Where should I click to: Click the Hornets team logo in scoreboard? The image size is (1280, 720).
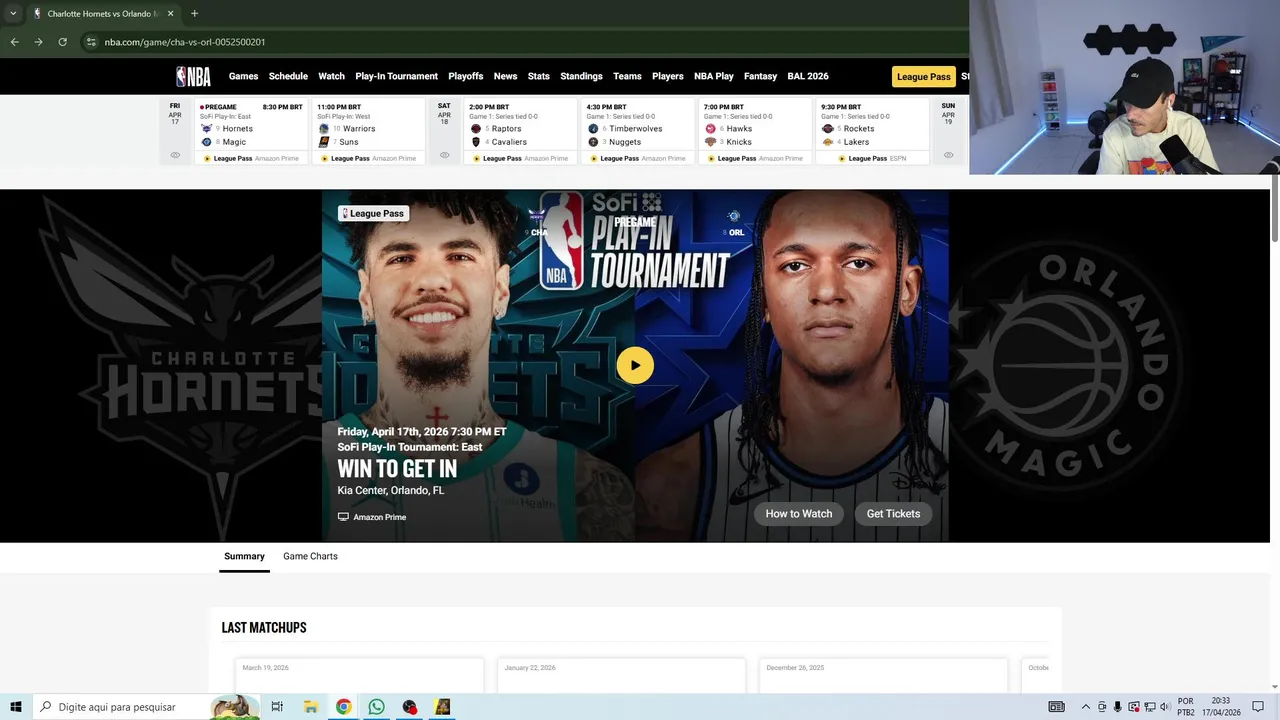[207, 129]
